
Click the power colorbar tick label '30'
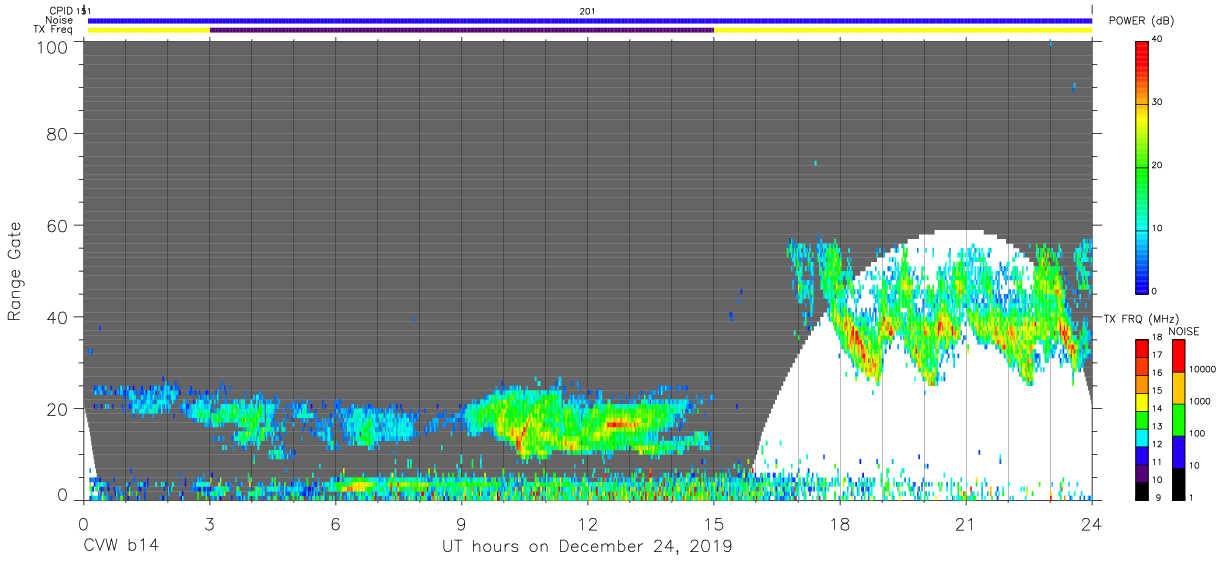[1157, 103]
